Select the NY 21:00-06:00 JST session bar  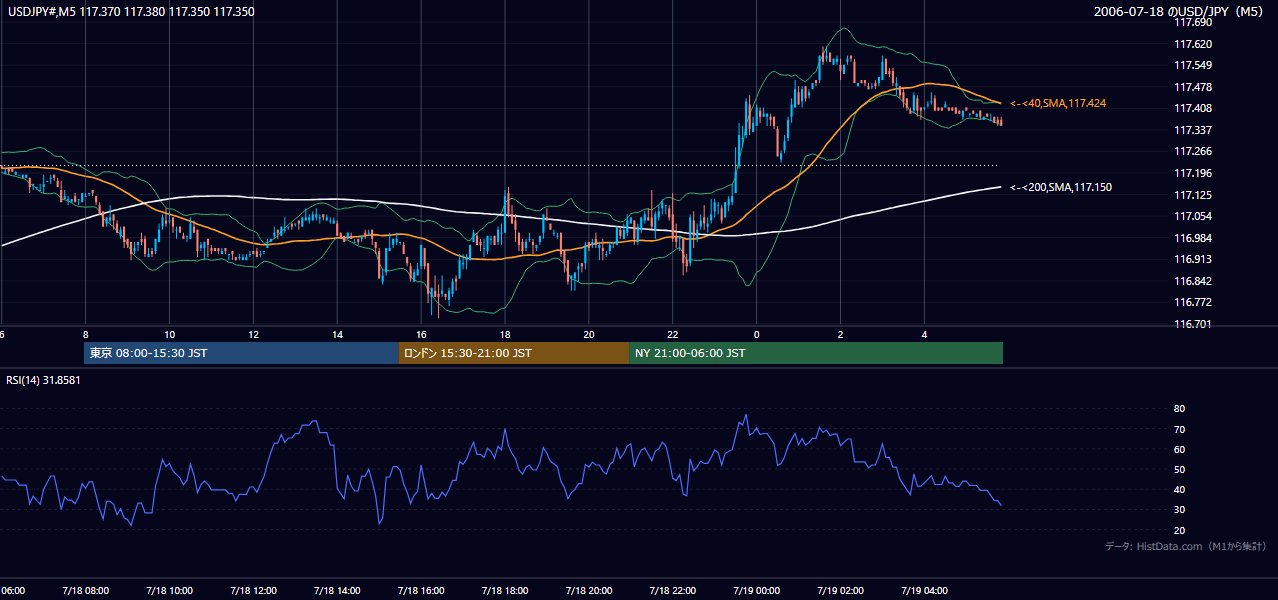tap(816, 353)
